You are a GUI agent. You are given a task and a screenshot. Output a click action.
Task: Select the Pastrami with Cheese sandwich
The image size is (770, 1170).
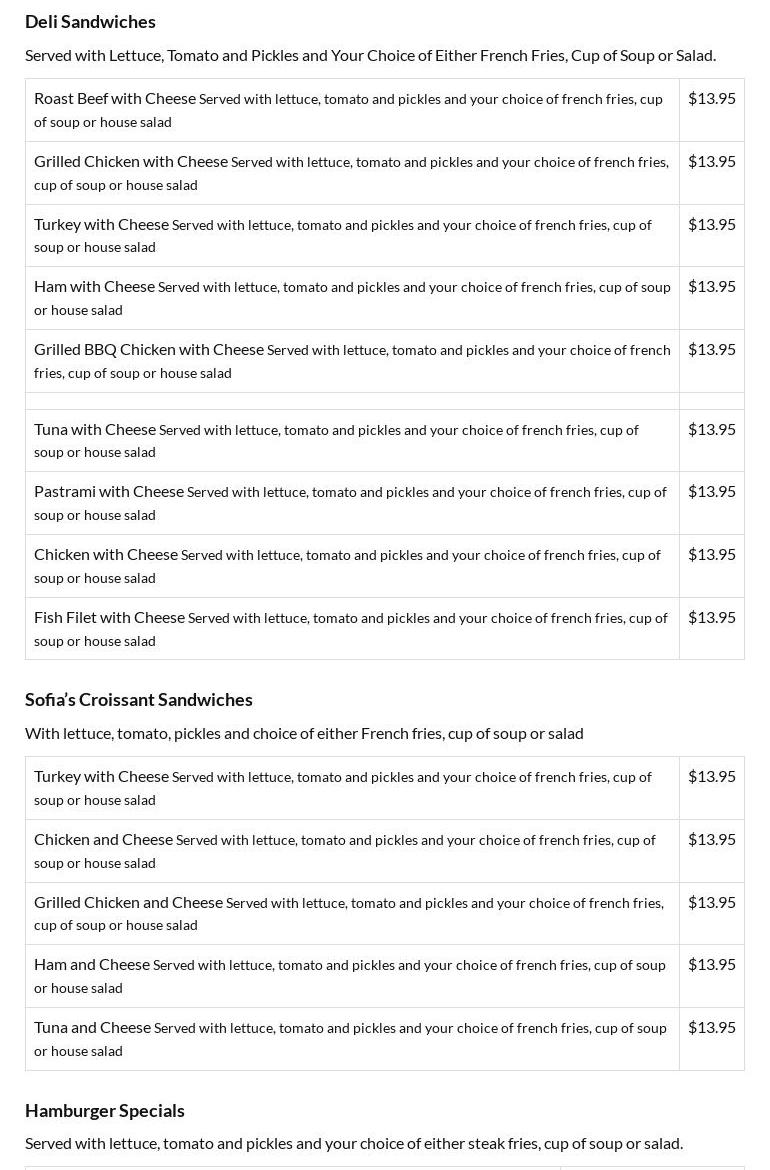(x=109, y=492)
